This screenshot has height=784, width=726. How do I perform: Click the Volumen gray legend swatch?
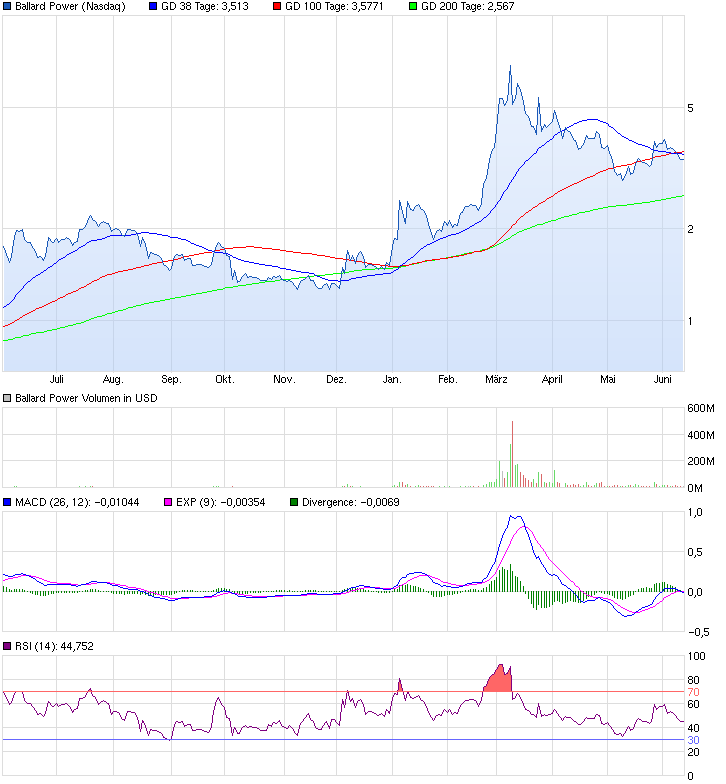coord(7,398)
